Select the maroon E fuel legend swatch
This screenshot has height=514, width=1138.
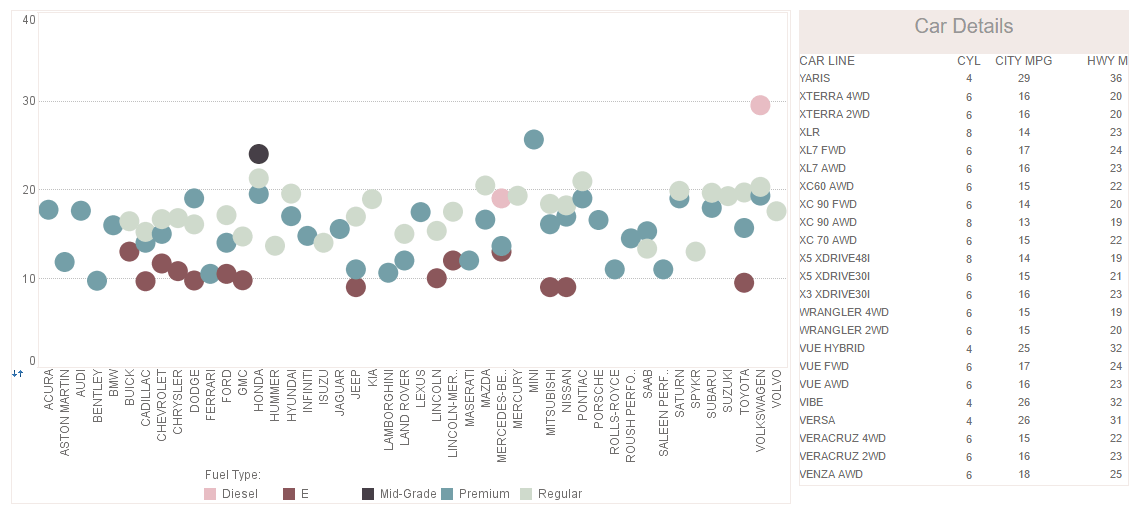289,494
